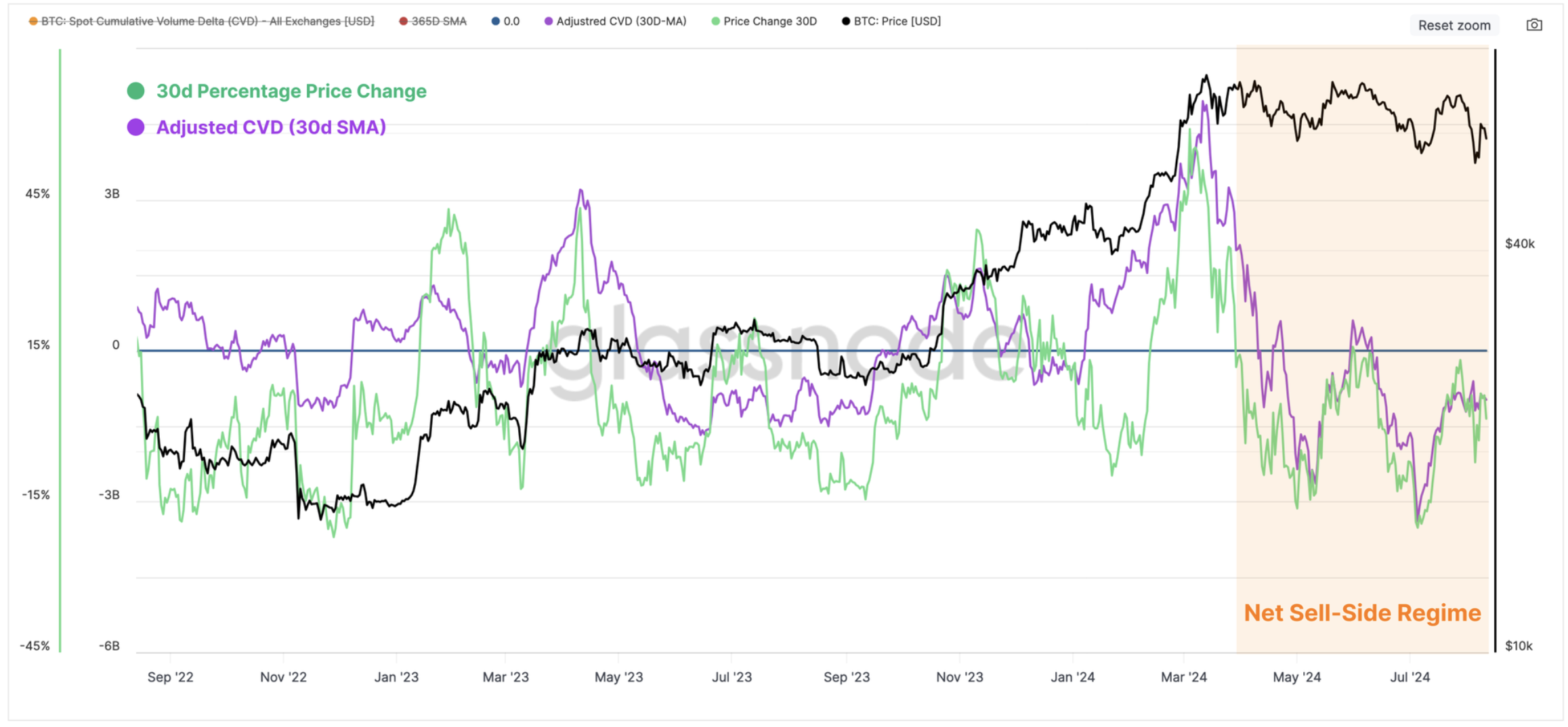This screenshot has height=727, width=1568.
Task: Click the camera screenshot icon
Action: coord(1533,25)
